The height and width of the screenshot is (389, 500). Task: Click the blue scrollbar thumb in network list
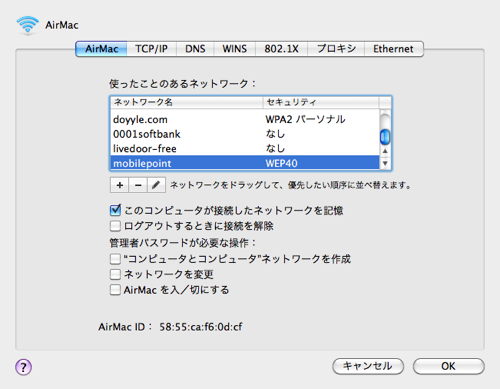385,137
